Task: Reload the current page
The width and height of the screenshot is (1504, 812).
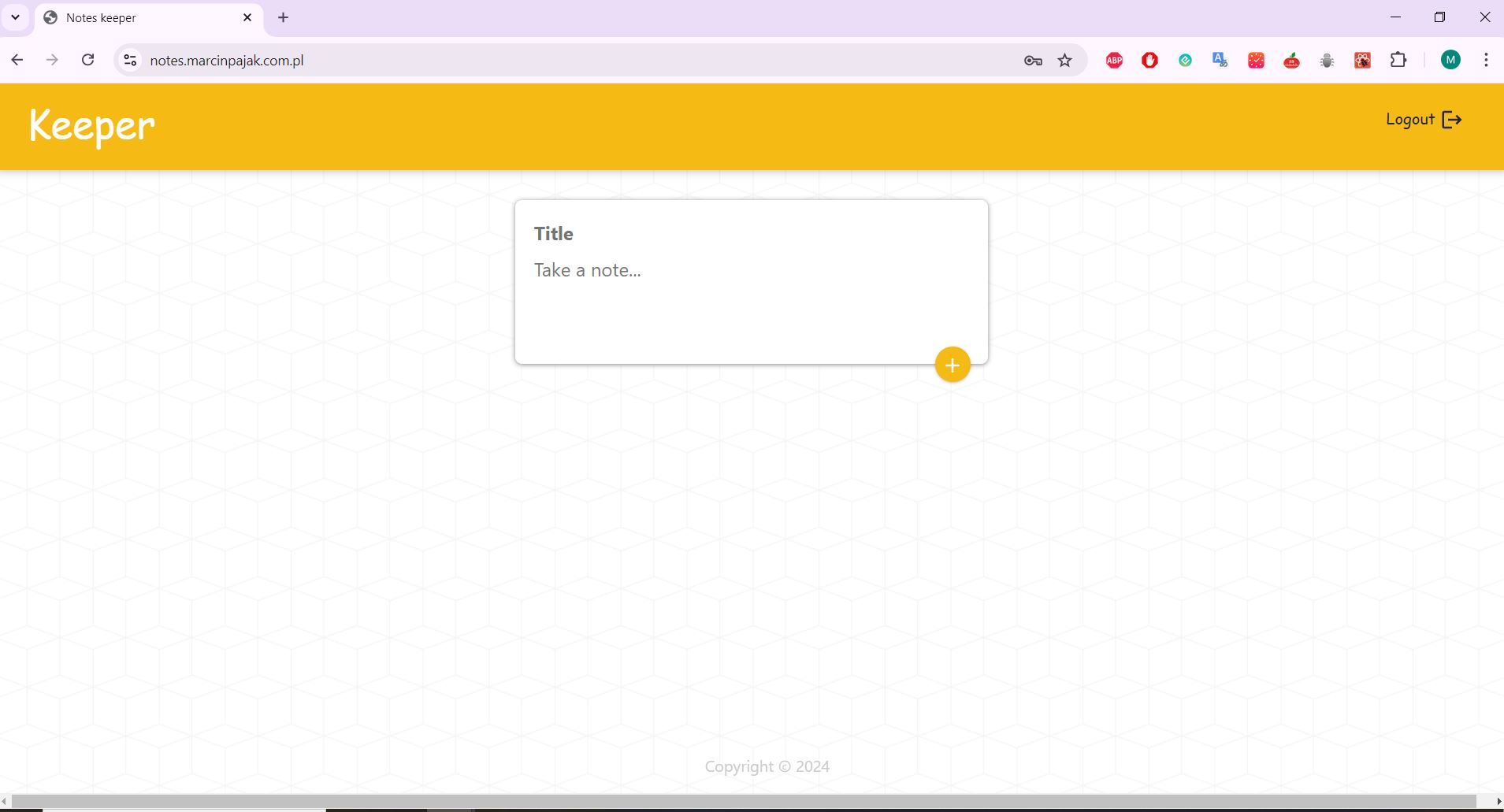Action: (x=88, y=61)
